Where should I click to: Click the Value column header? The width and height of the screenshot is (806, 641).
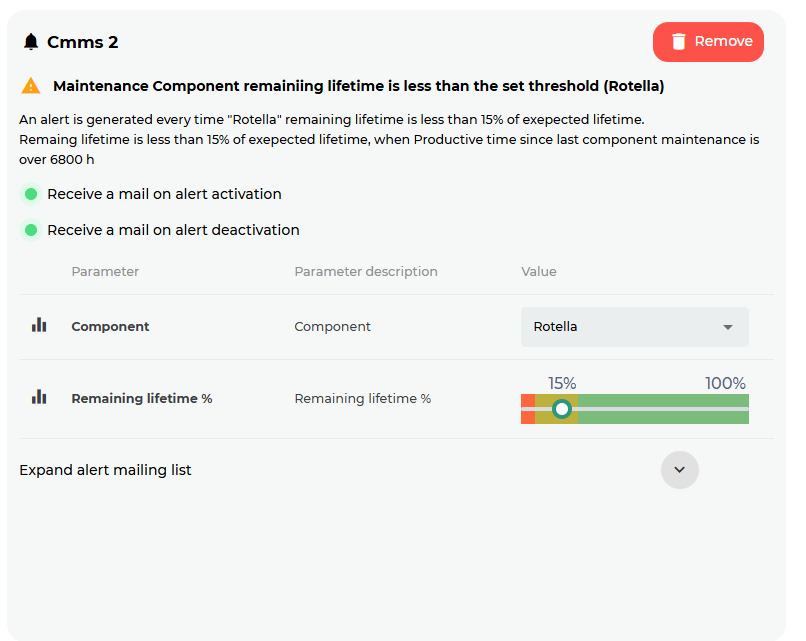tap(538, 272)
